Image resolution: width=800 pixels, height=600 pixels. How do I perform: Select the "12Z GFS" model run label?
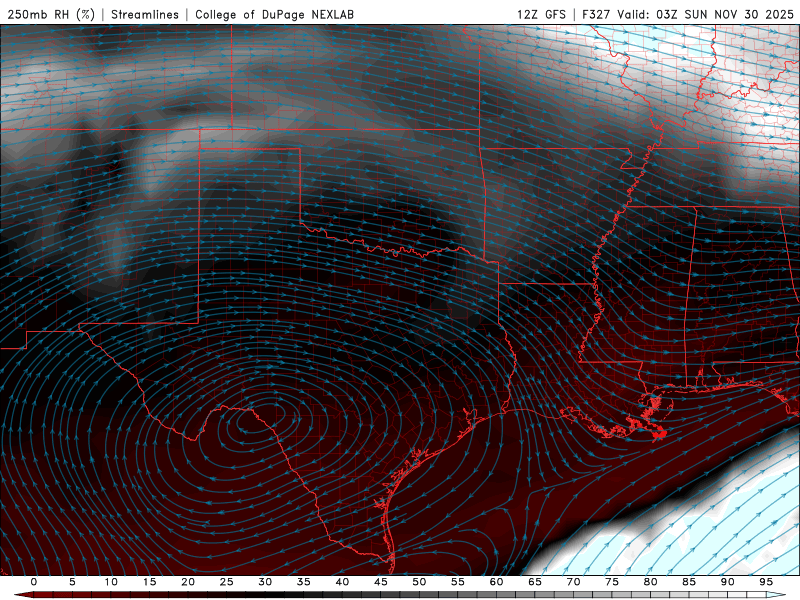541,14
